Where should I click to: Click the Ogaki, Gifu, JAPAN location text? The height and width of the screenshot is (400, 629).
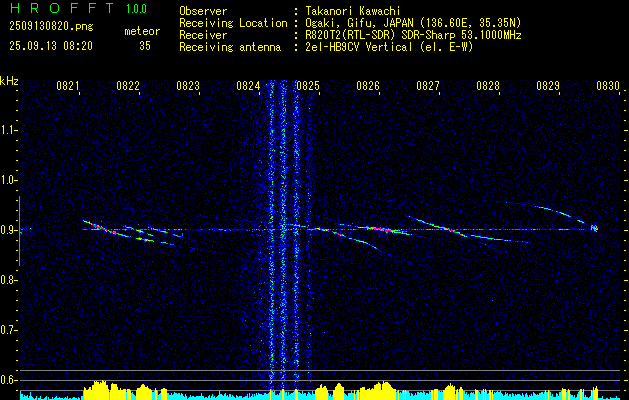pyautogui.click(x=413, y=23)
